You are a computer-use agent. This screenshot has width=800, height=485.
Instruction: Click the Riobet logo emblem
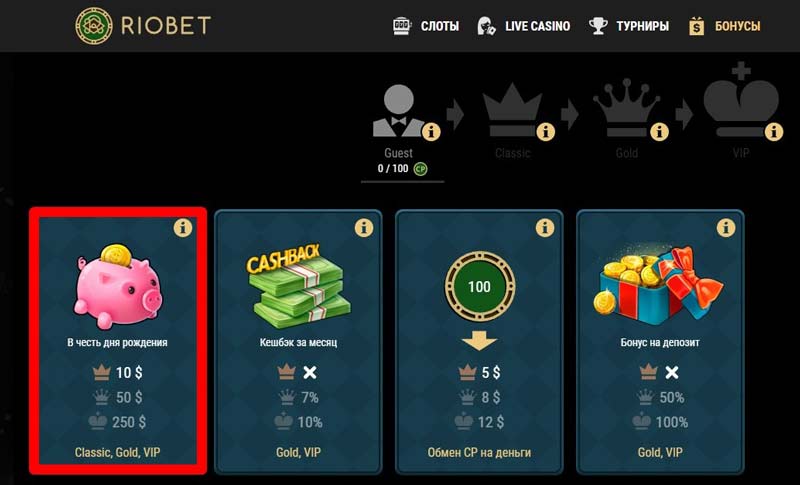94,25
